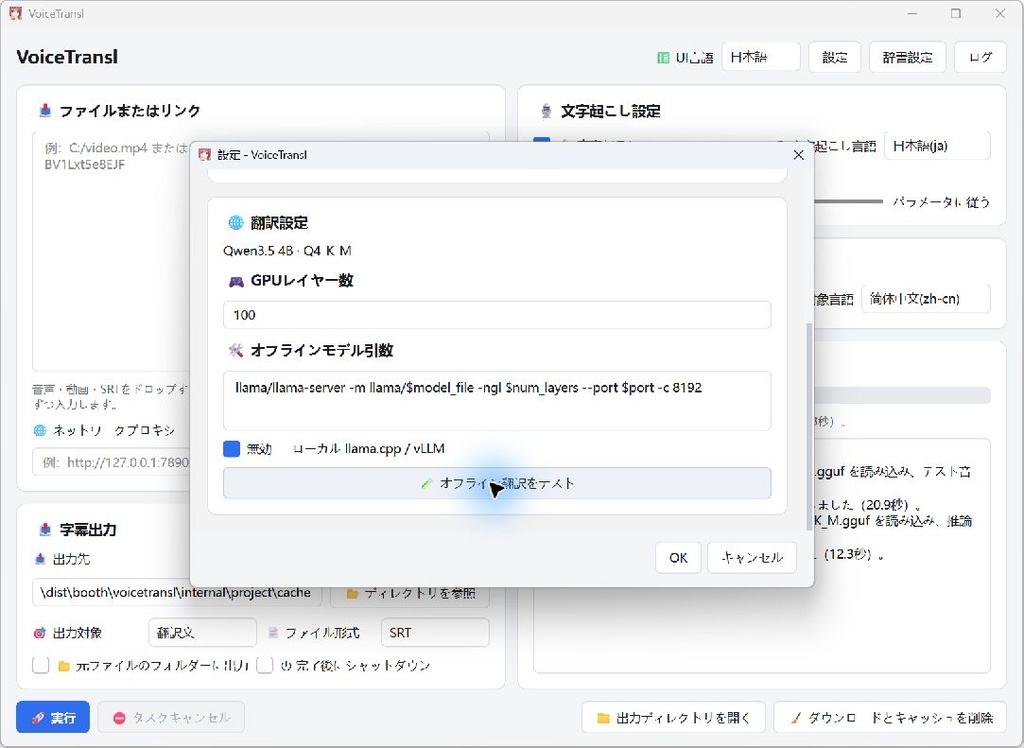
Task: Click the globe icon beside 翻訳設定
Action: click(235, 223)
